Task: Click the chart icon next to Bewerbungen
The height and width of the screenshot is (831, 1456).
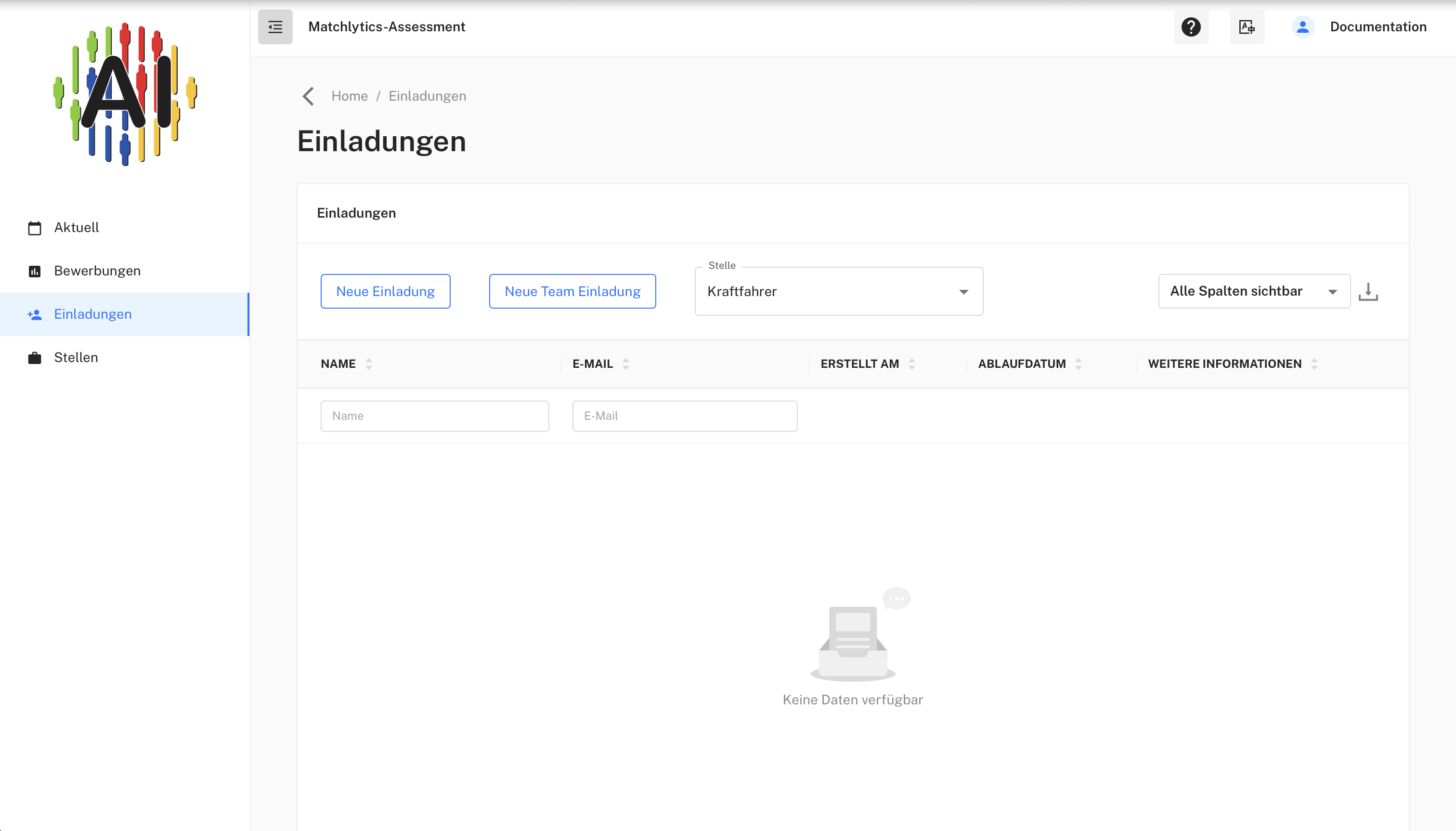Action: click(34, 271)
